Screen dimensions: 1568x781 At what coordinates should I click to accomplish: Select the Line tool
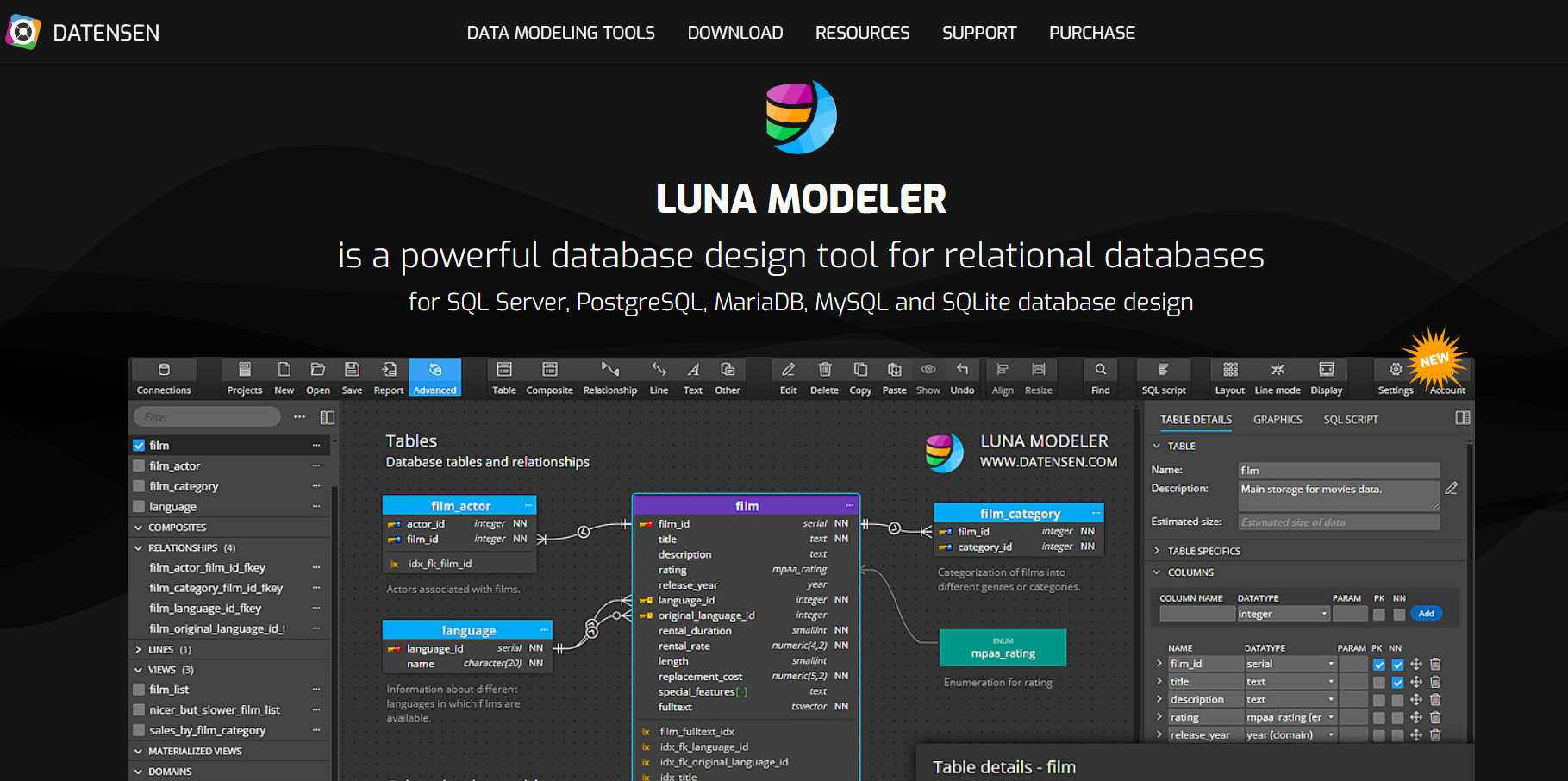[659, 378]
